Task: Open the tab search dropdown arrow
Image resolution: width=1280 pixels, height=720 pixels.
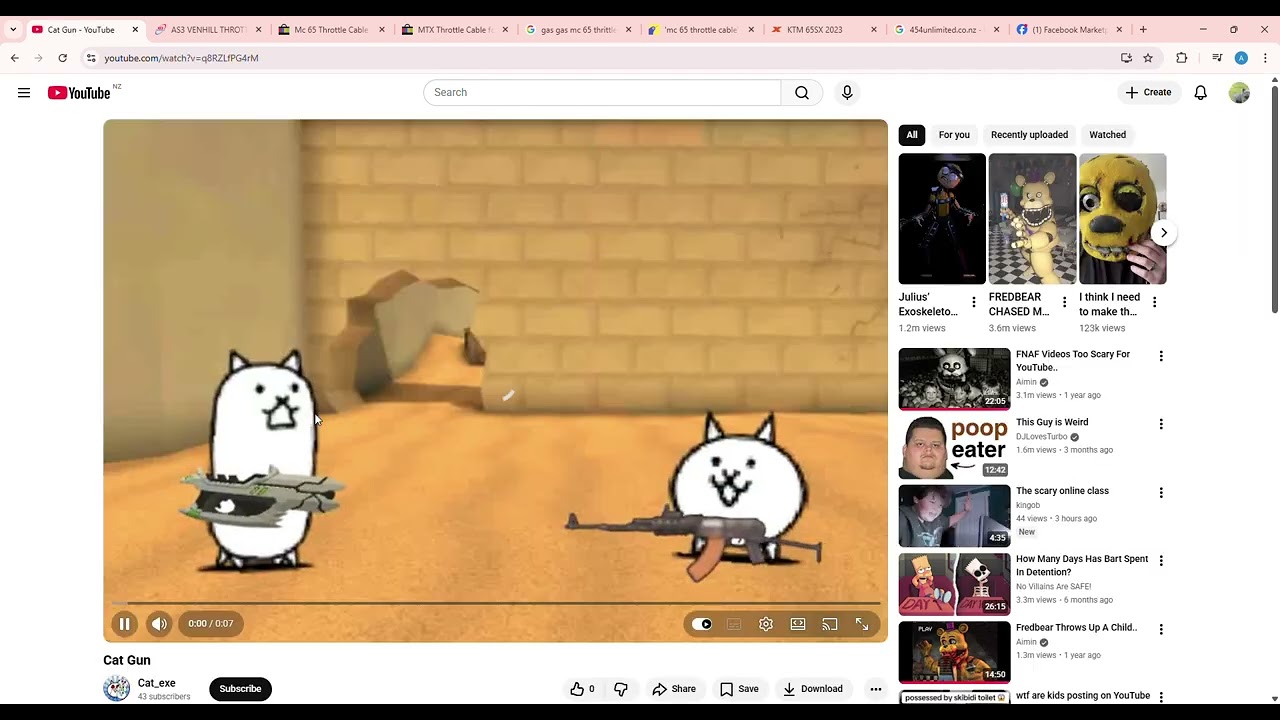Action: click(13, 30)
